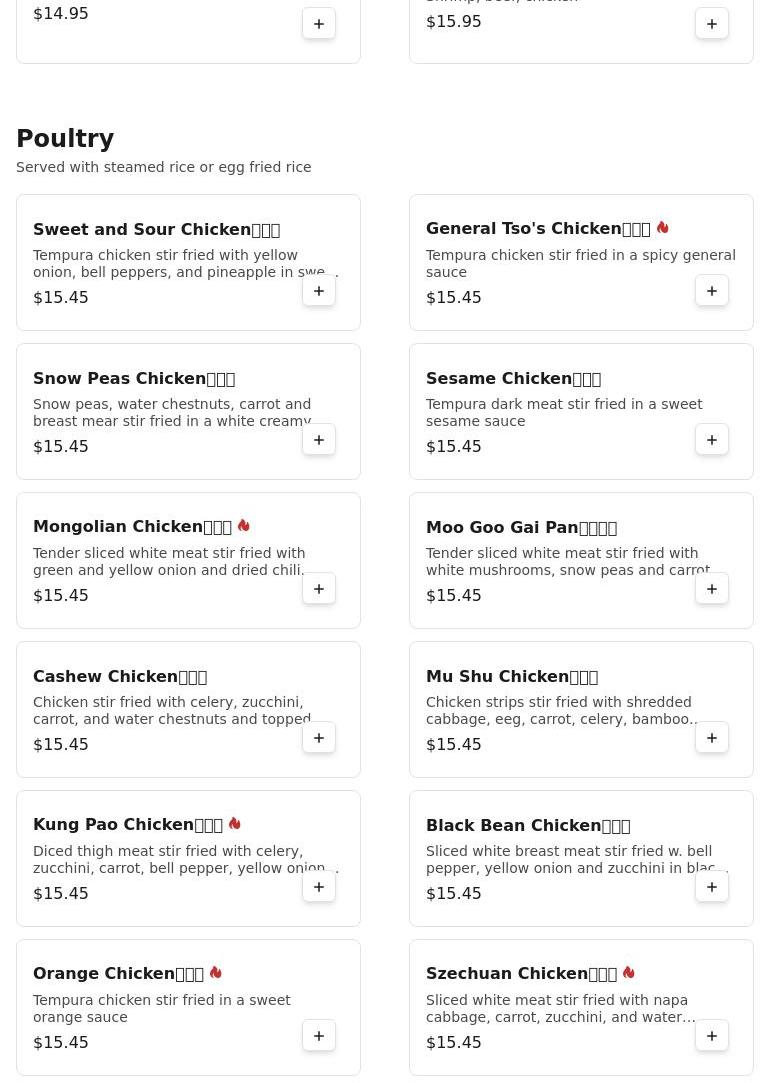The image size is (770, 1083).
Task: Add Mongolian Chicken to cart
Action: (319, 589)
